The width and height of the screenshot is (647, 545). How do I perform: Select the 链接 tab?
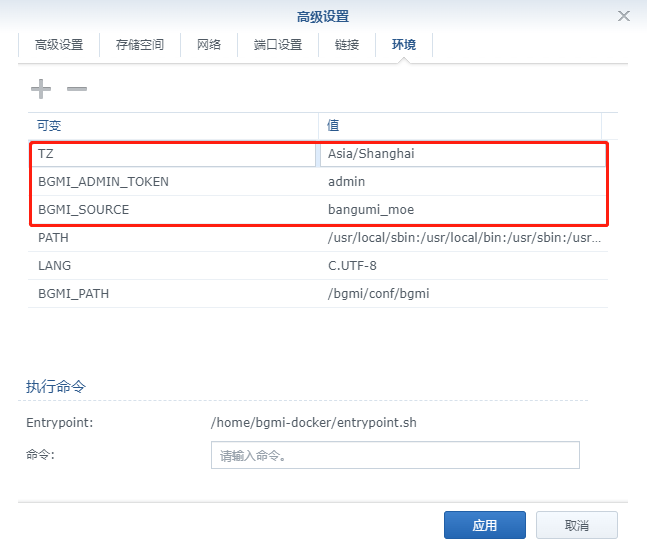[x=347, y=45]
